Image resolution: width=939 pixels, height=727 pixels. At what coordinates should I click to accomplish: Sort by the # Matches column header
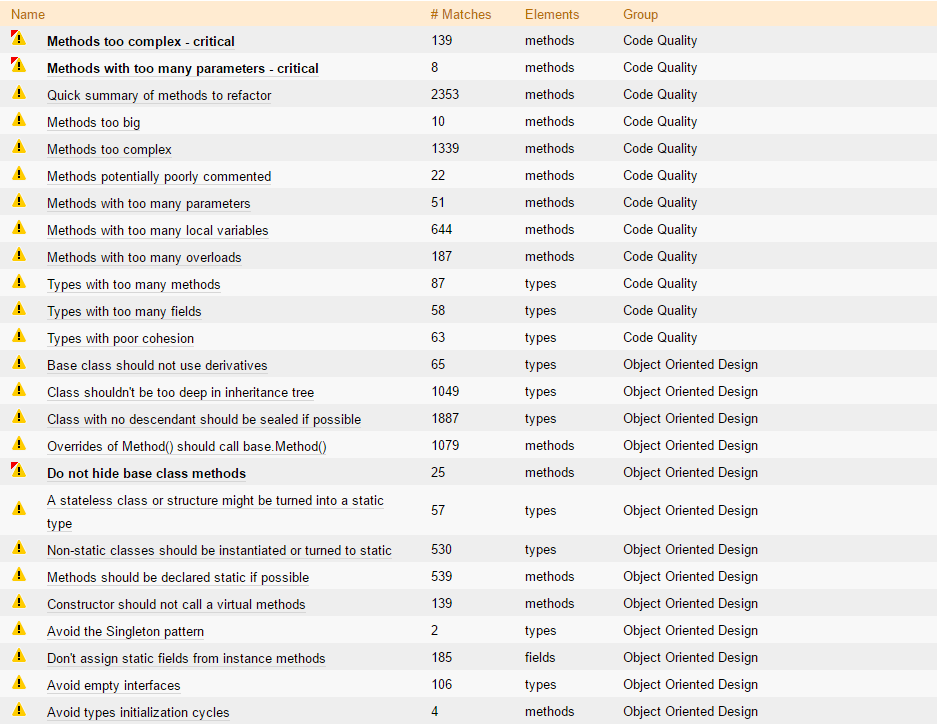pyautogui.click(x=461, y=14)
